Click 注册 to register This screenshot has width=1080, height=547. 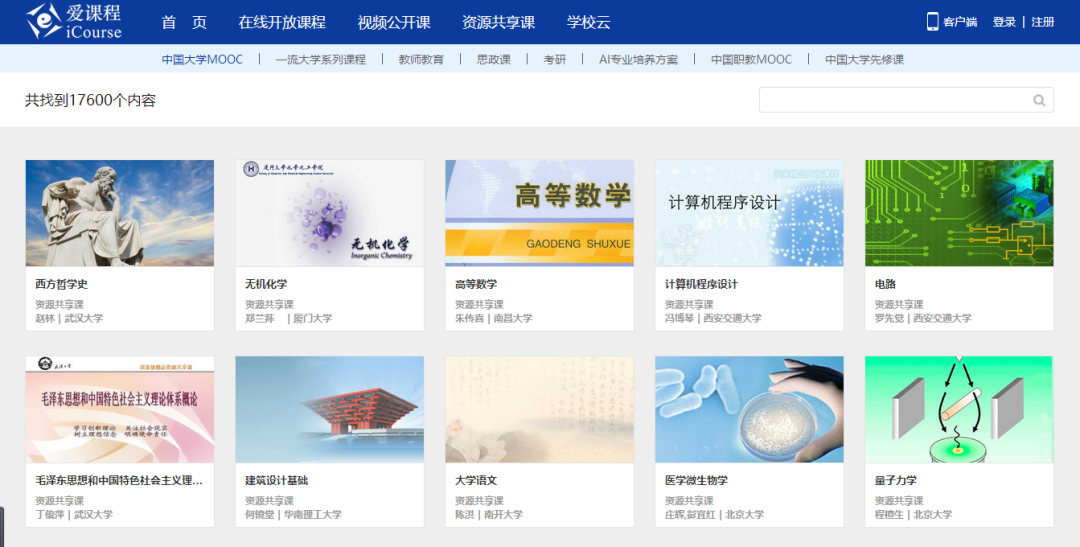point(1043,22)
